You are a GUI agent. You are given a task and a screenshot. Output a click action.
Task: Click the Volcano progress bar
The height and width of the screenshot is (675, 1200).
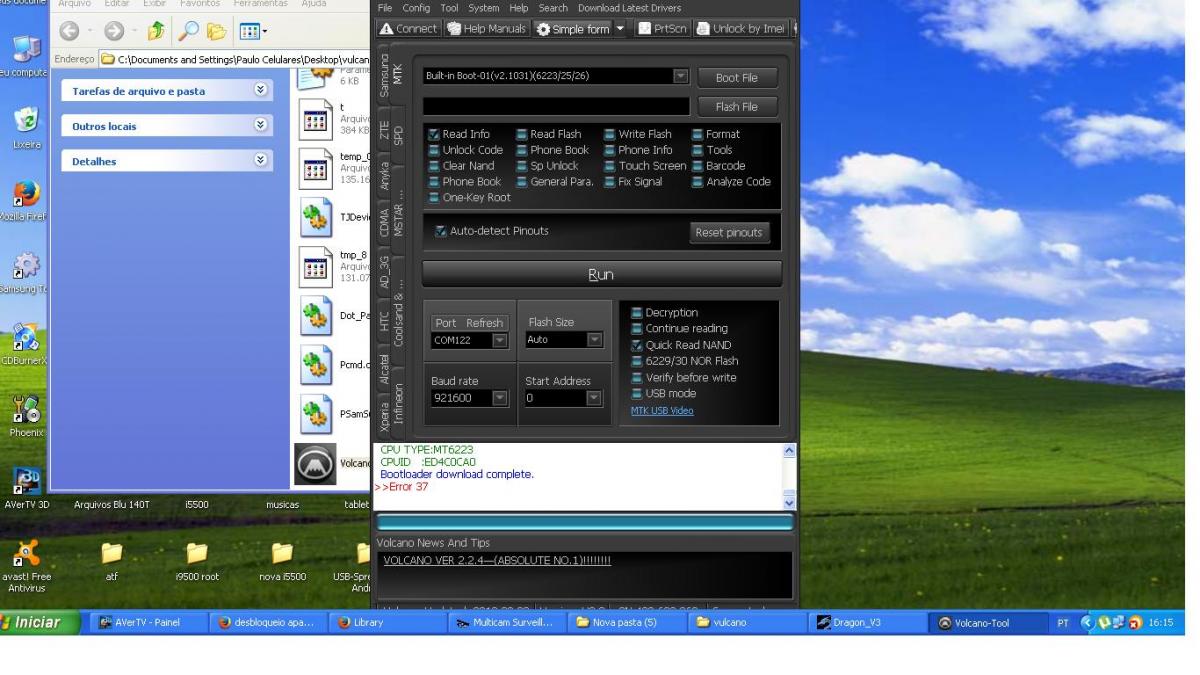click(585, 522)
